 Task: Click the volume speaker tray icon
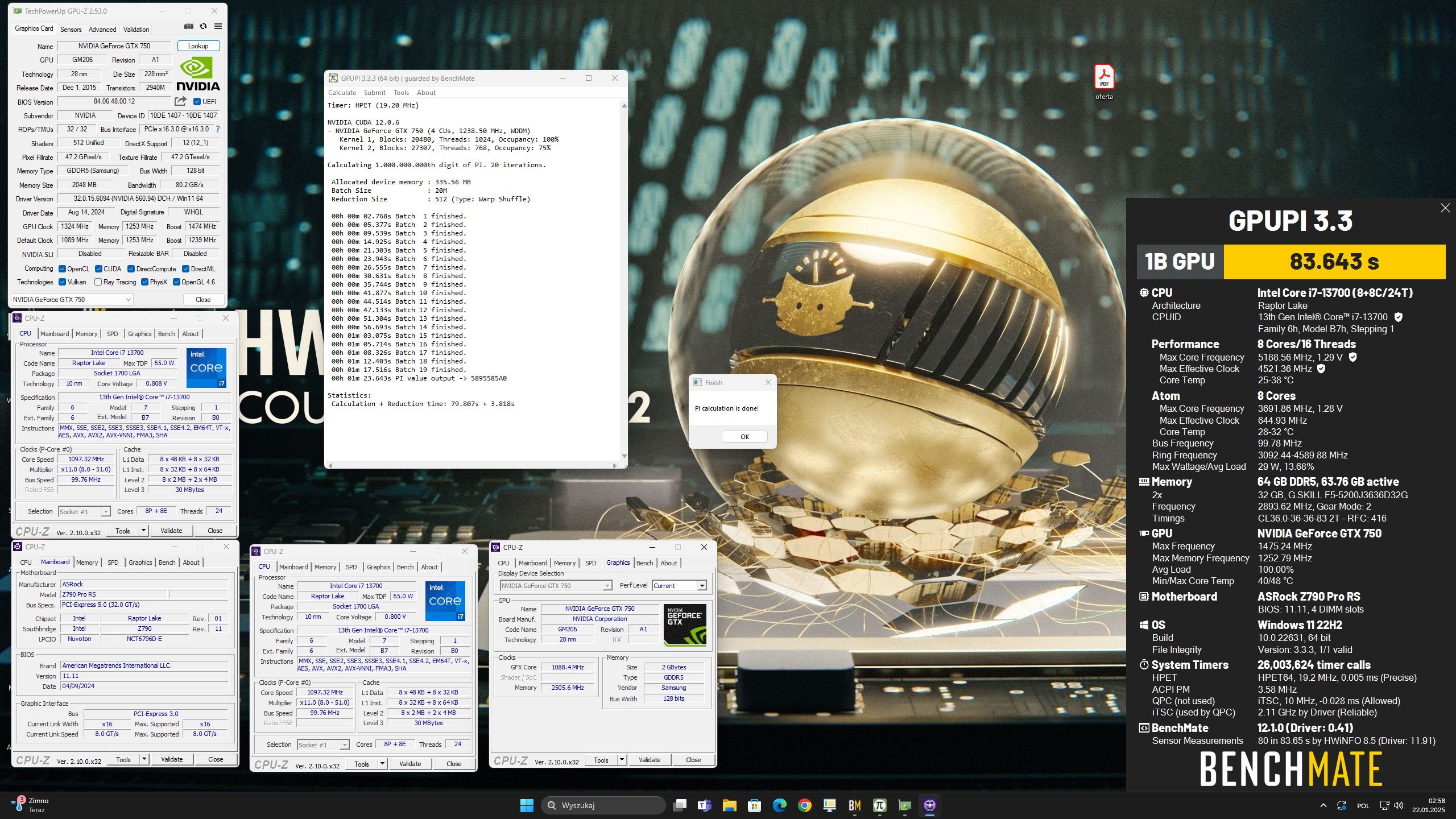click(x=1399, y=805)
